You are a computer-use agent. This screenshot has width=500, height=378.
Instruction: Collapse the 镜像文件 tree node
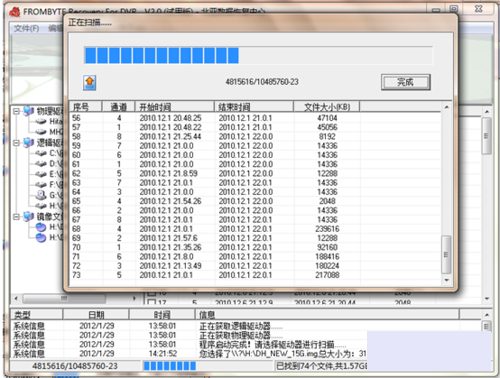16,217
